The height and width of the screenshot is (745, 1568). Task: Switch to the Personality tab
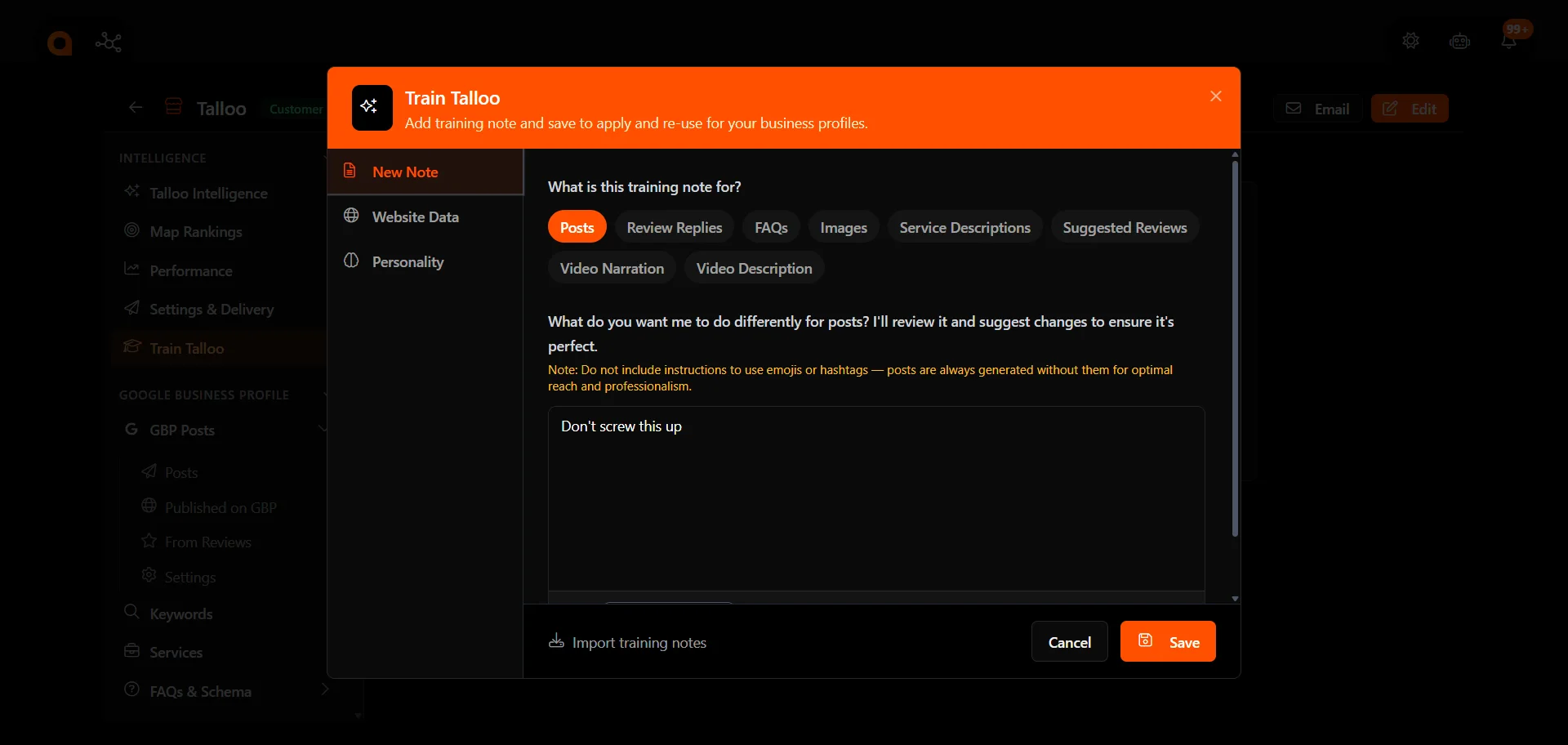click(x=425, y=261)
